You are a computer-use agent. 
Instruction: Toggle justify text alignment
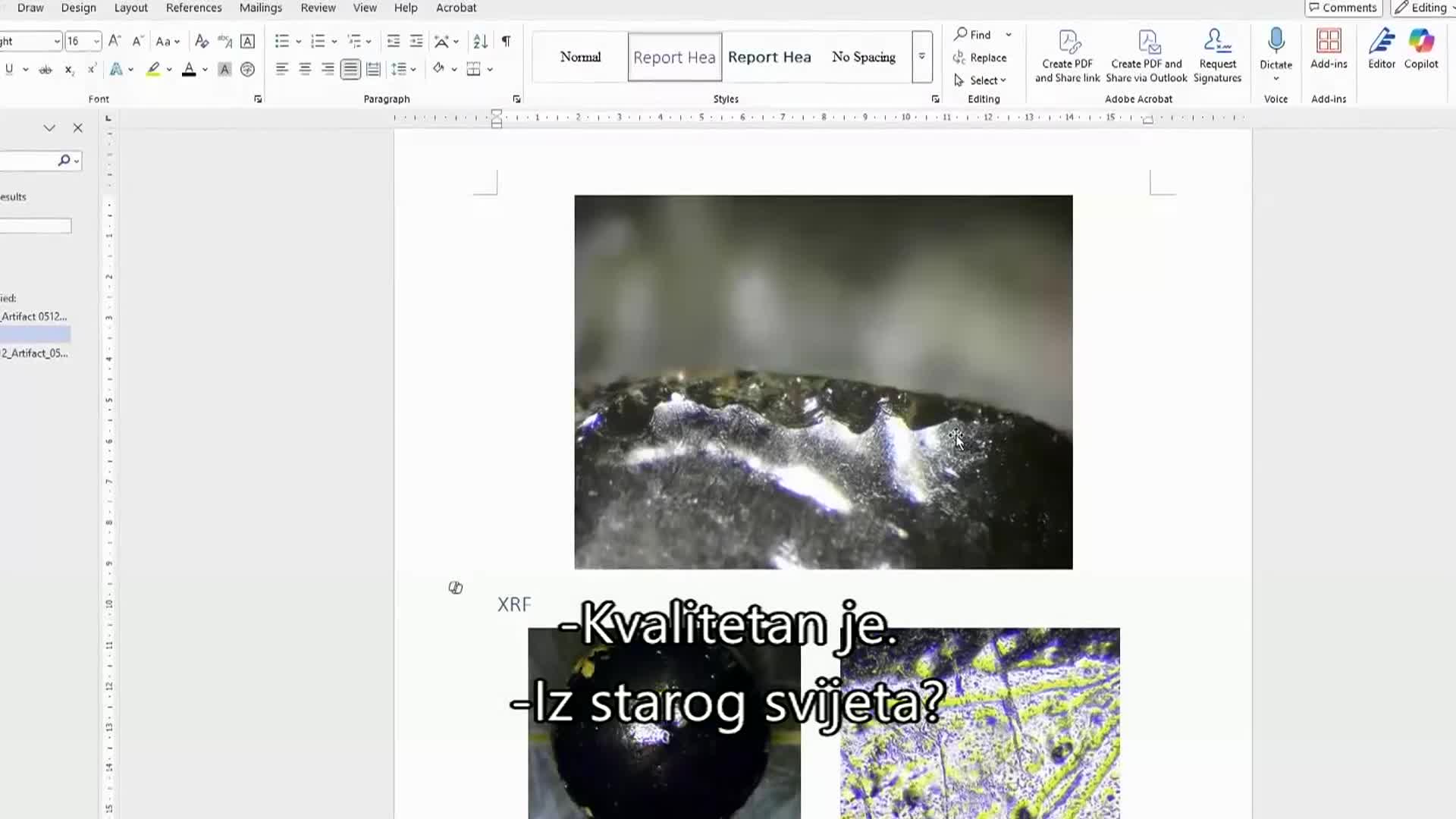coord(350,70)
